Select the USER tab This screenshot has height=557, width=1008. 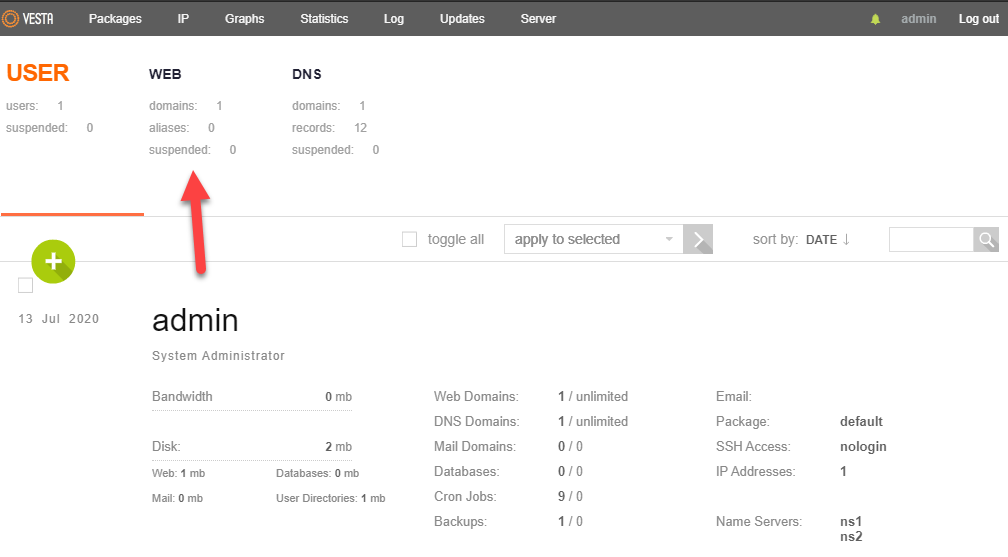coord(38,73)
